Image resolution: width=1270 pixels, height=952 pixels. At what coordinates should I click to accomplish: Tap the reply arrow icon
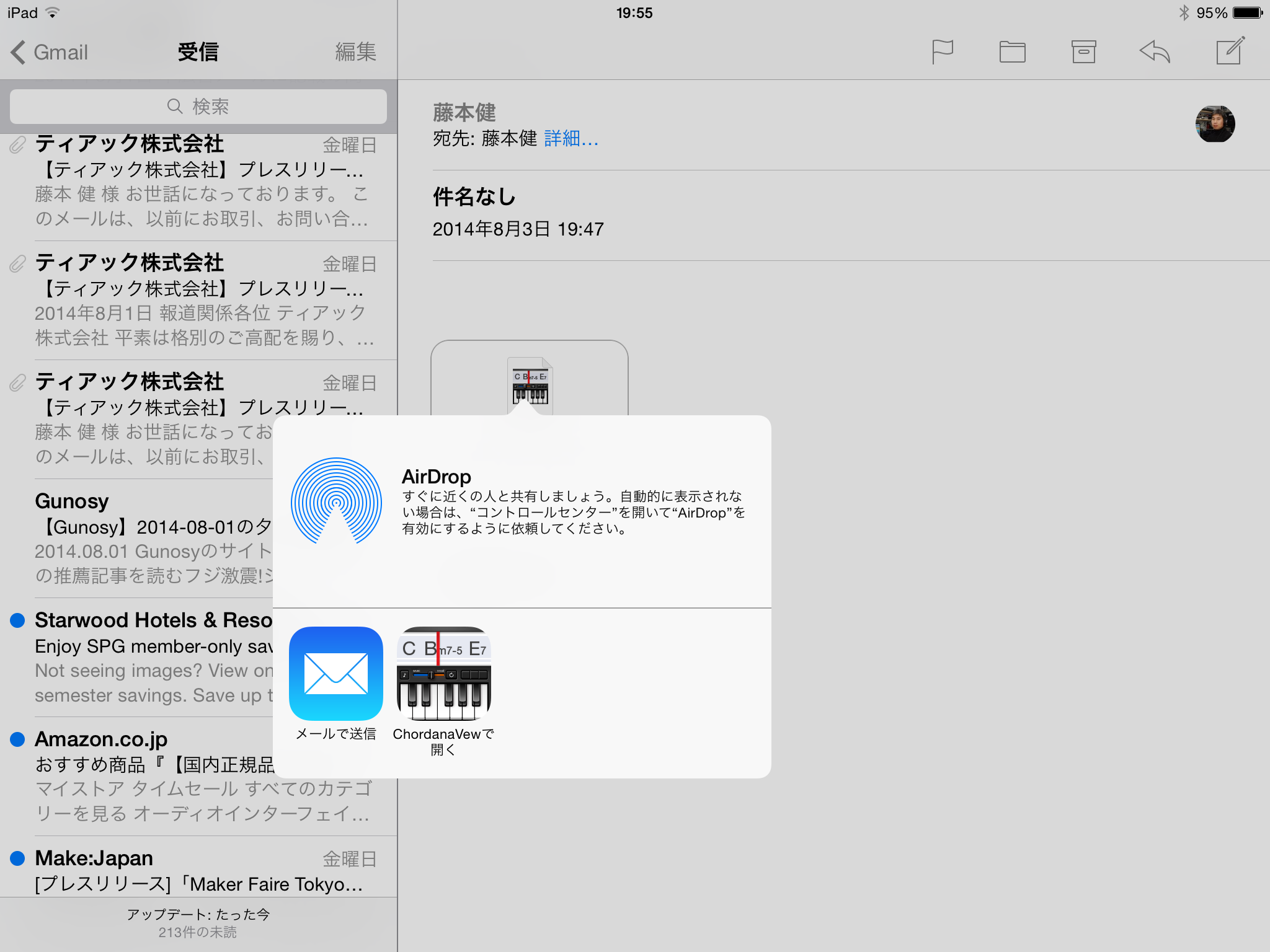(x=1155, y=51)
